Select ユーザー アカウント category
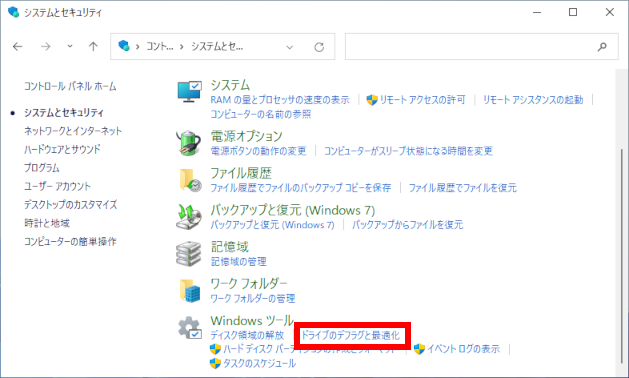 (57, 186)
